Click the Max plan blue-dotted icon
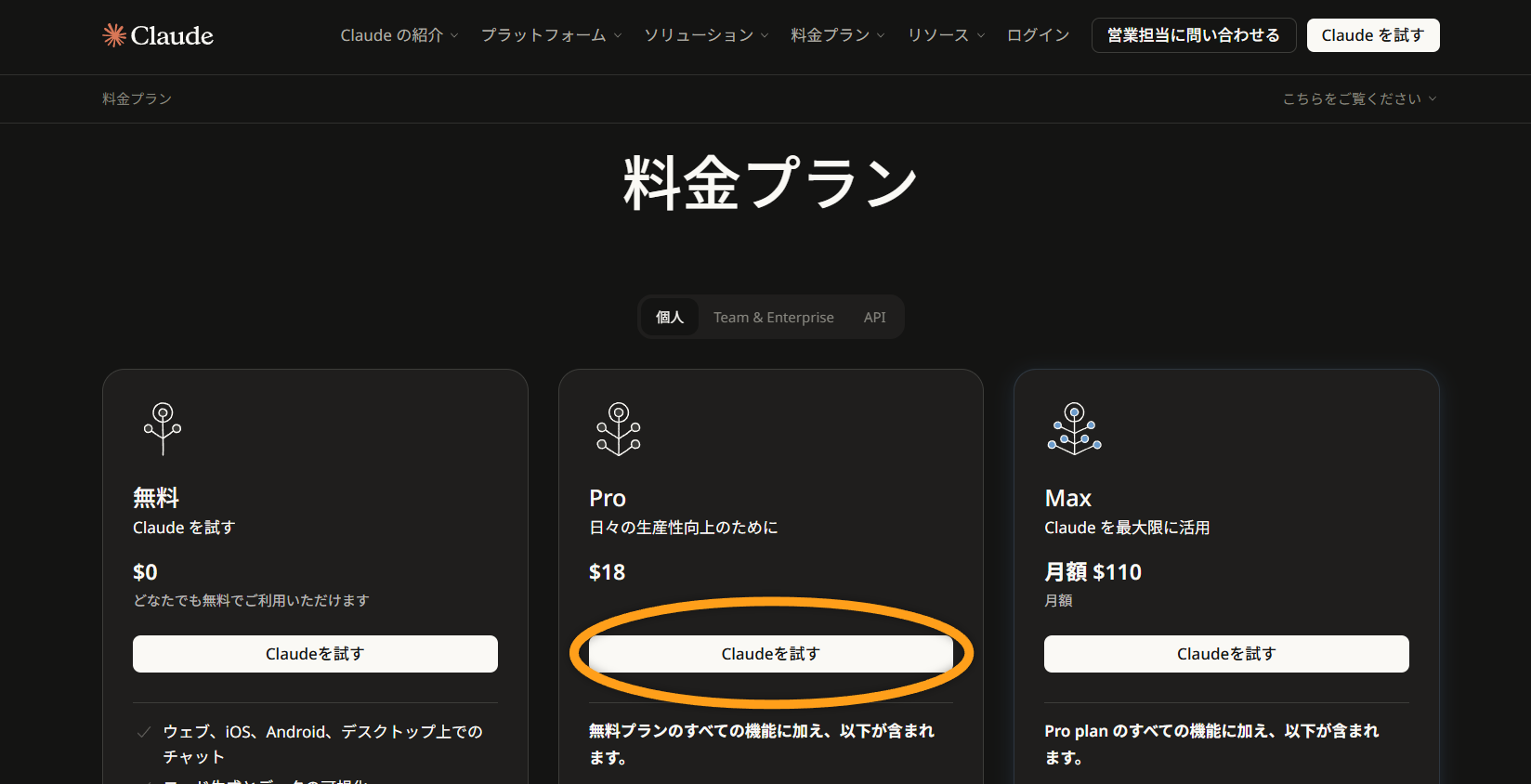Screen dimensions: 1531x784 coord(1075,428)
